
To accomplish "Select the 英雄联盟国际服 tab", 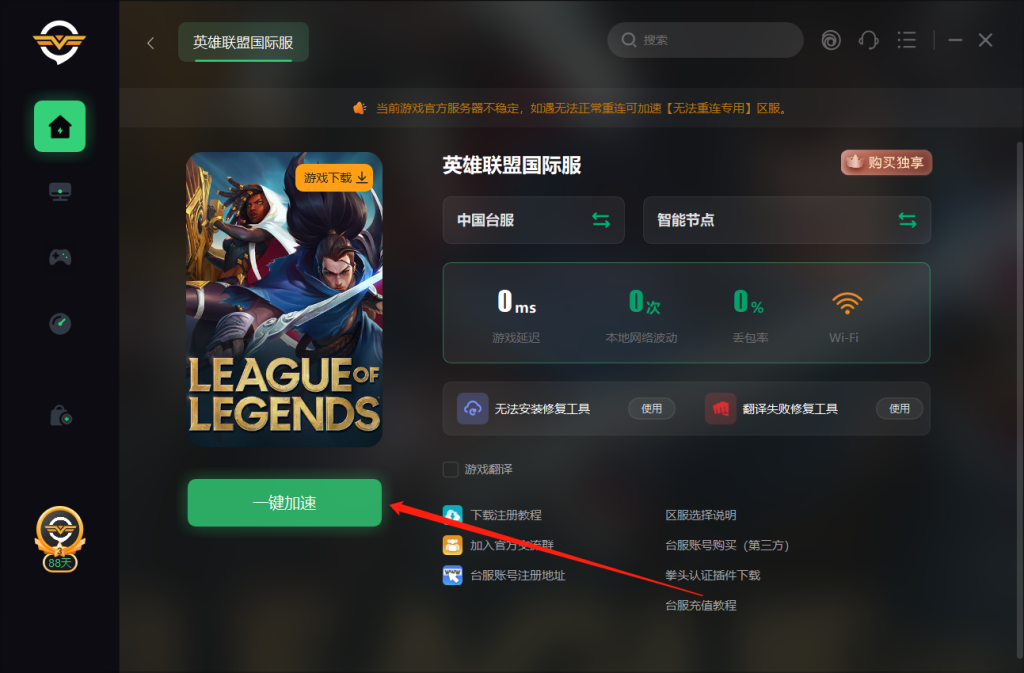I will (243, 42).
